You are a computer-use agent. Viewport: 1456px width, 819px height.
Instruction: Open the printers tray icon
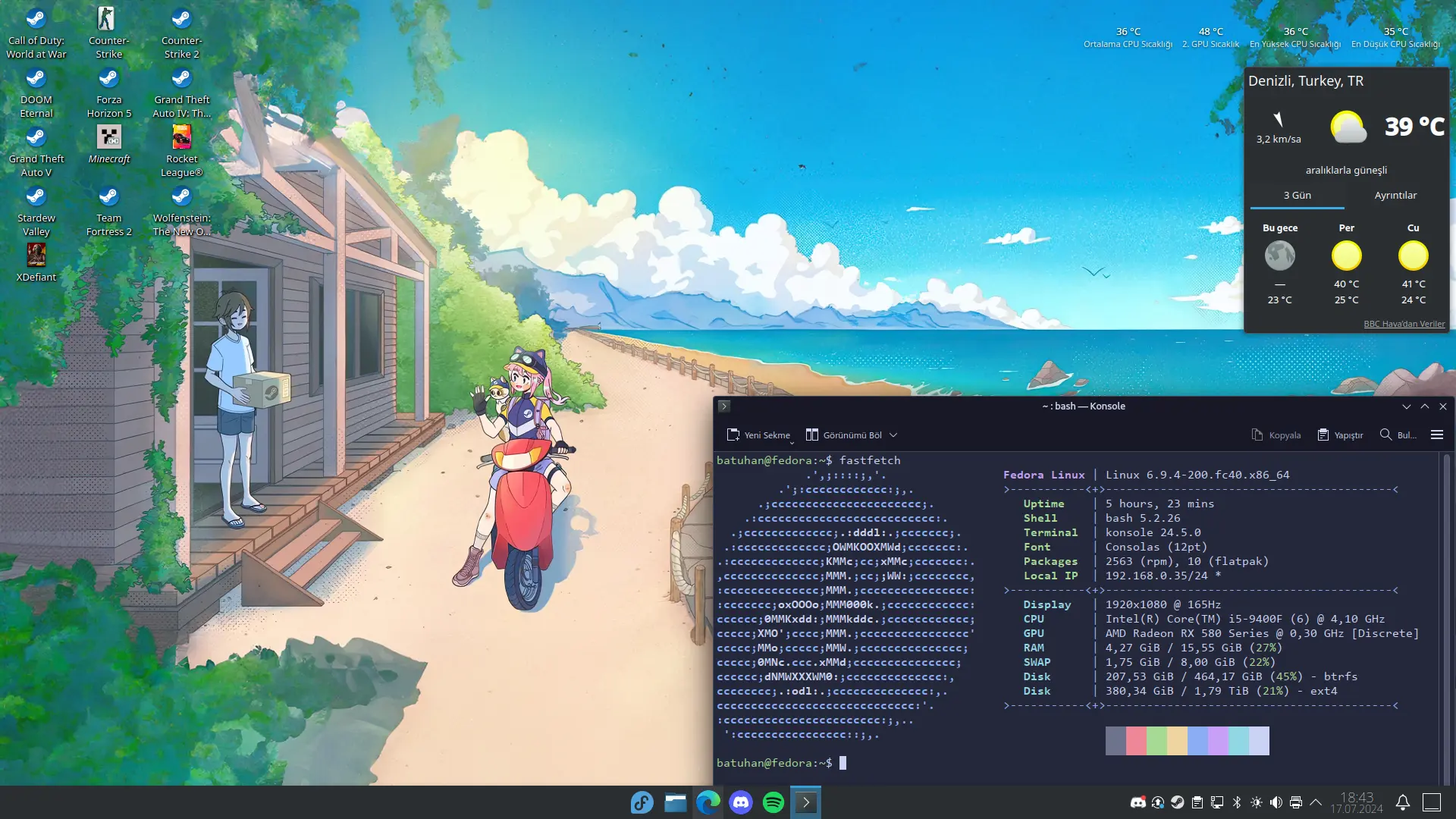coord(1296,802)
